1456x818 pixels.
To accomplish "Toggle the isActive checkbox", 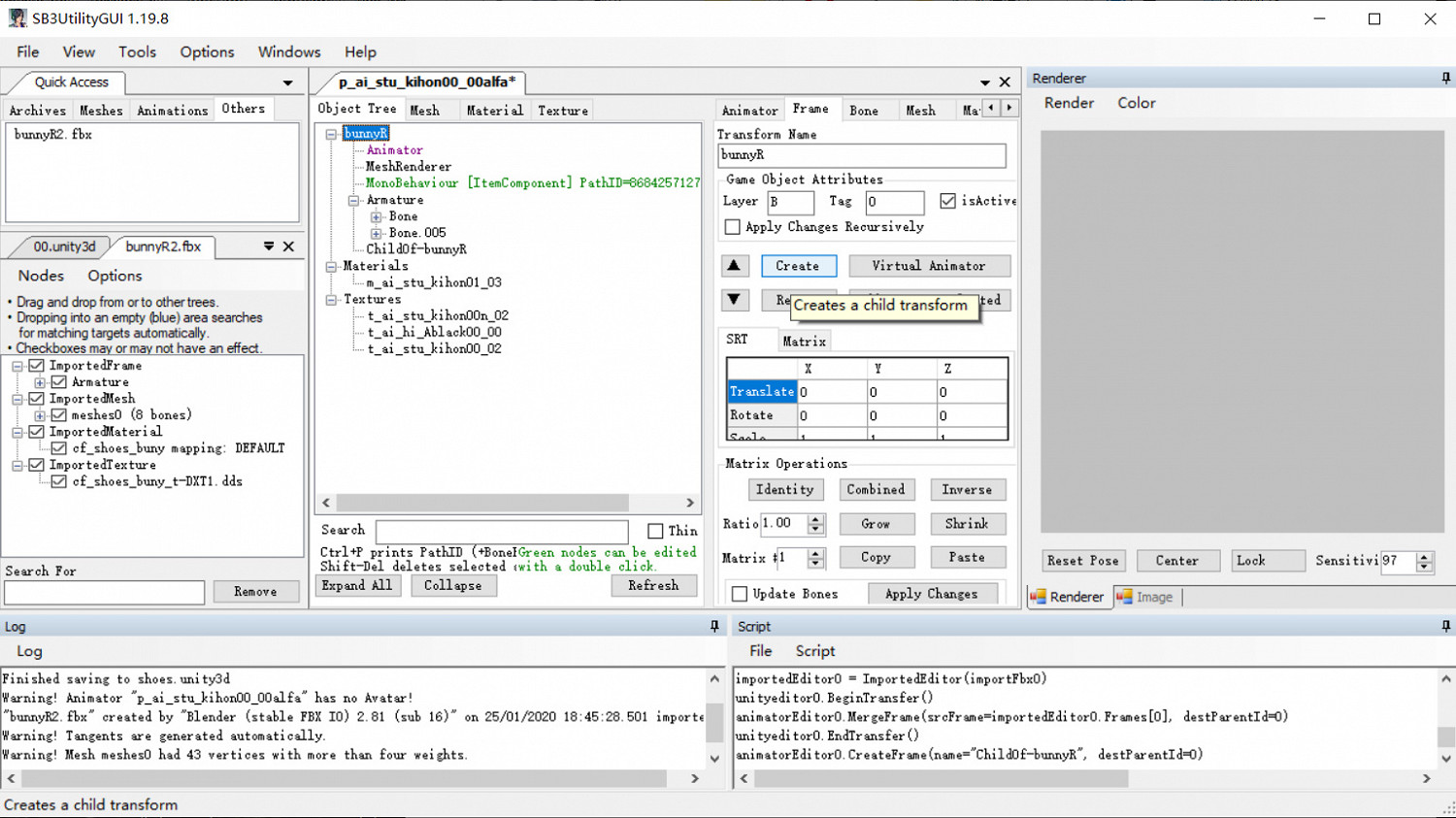I will (947, 201).
